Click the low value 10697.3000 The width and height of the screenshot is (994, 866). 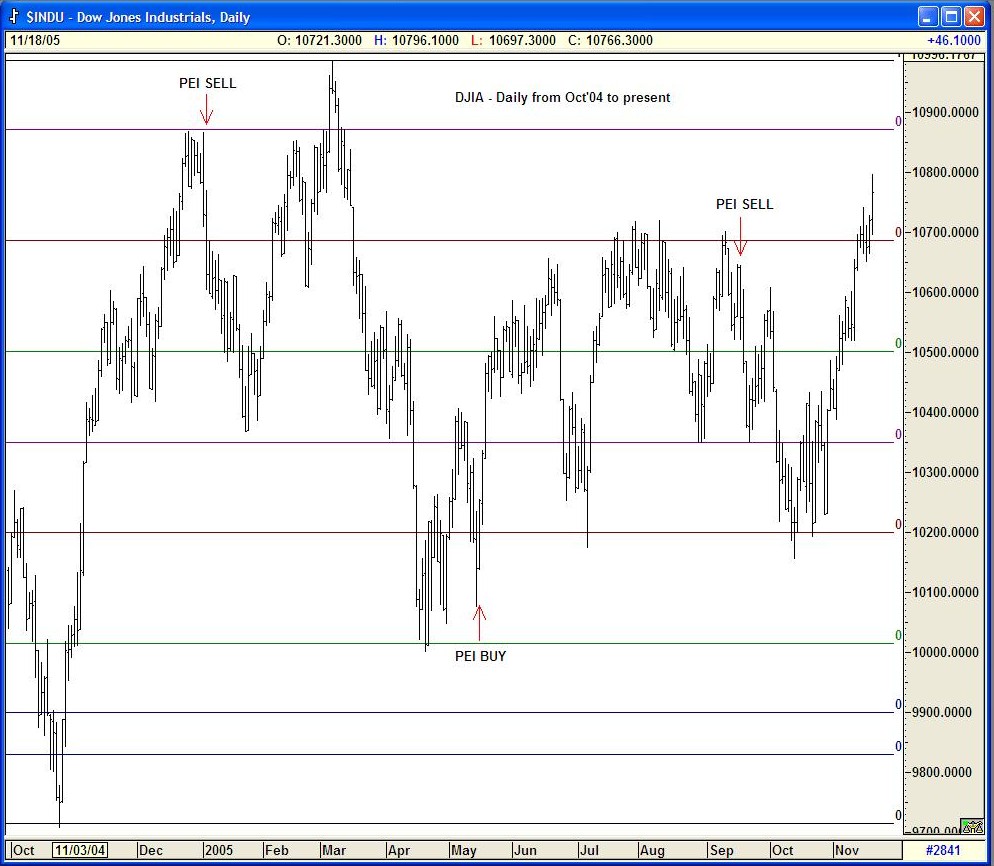[x=522, y=41]
